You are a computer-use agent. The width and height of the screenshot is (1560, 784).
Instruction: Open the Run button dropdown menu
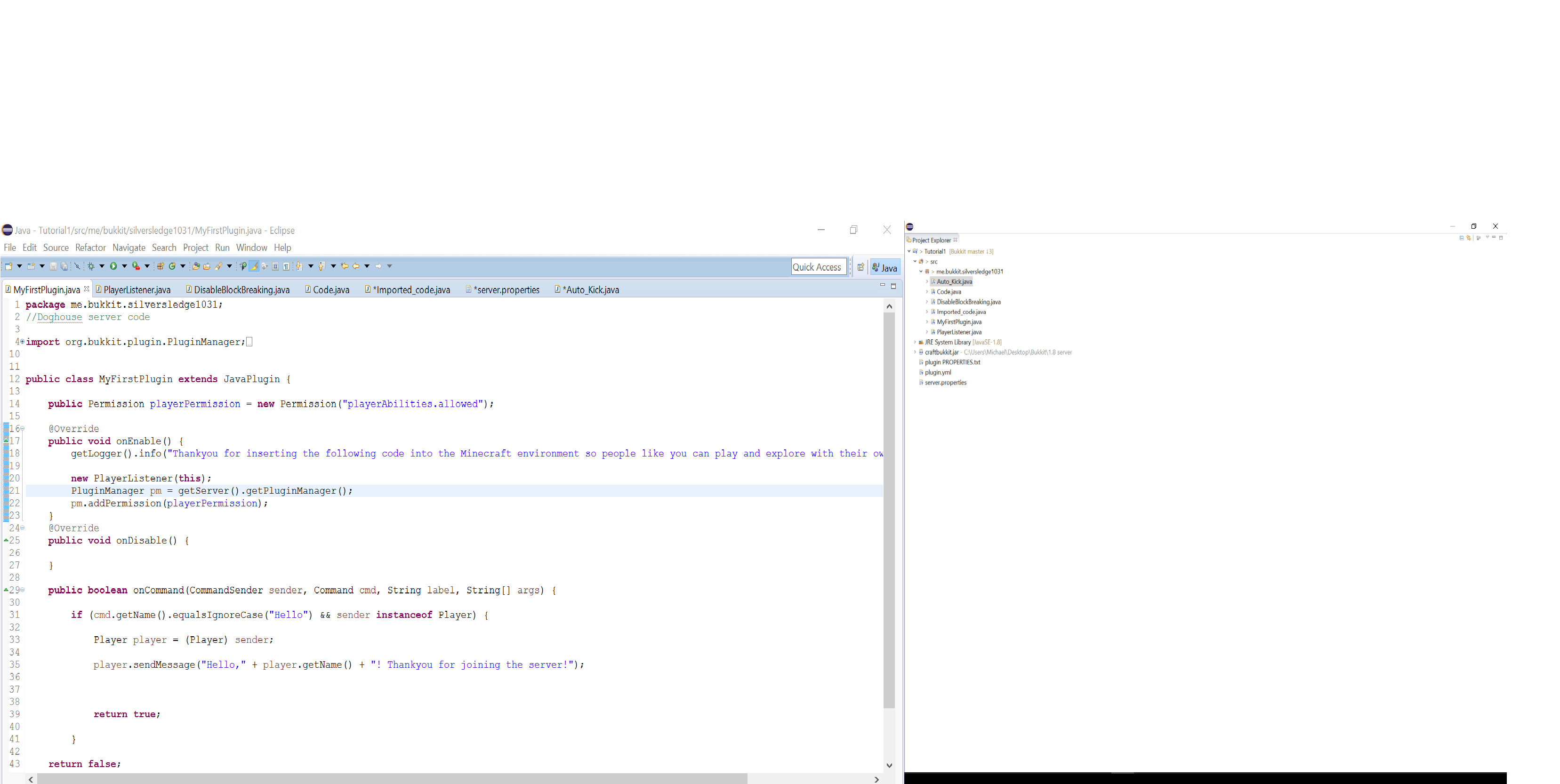tap(124, 267)
